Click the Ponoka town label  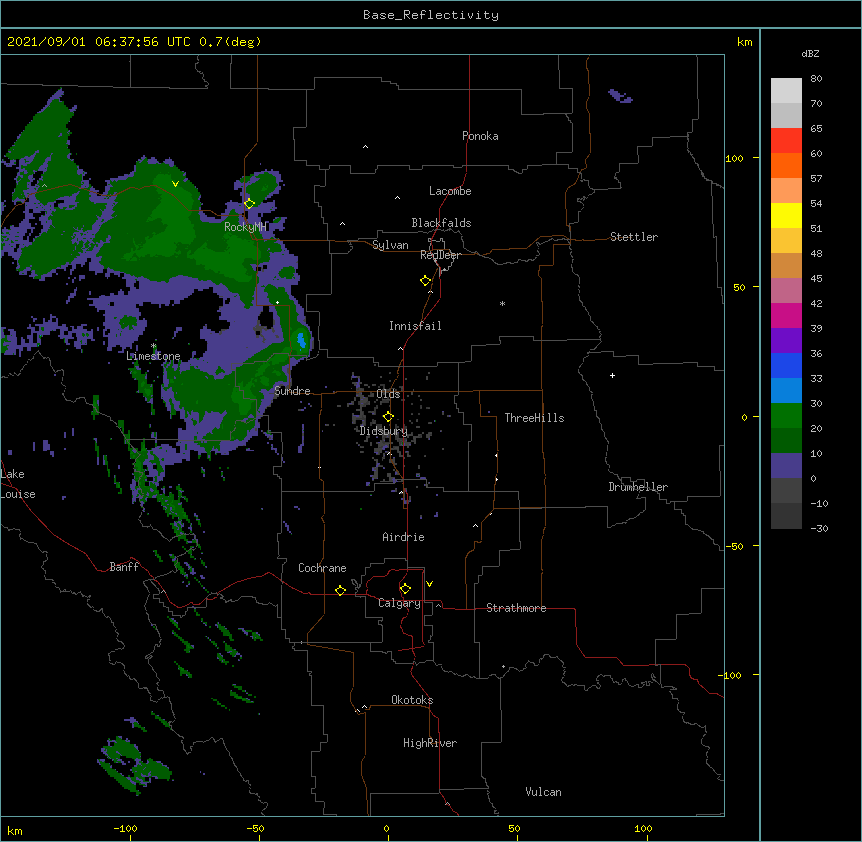tap(480, 136)
